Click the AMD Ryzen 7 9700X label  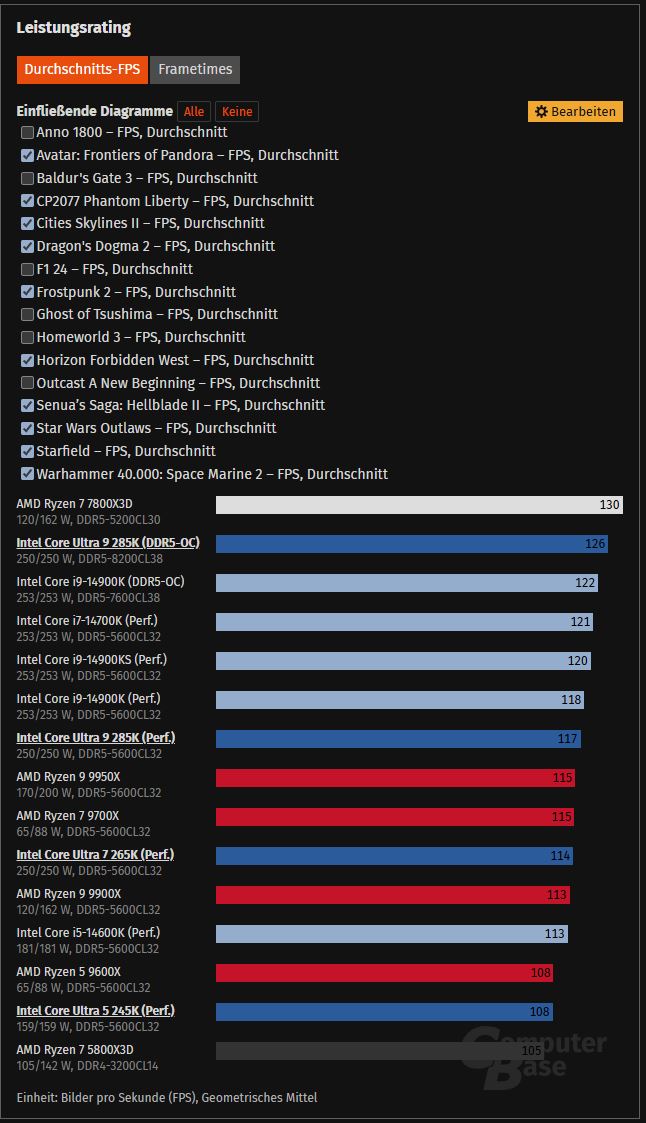(x=68, y=816)
